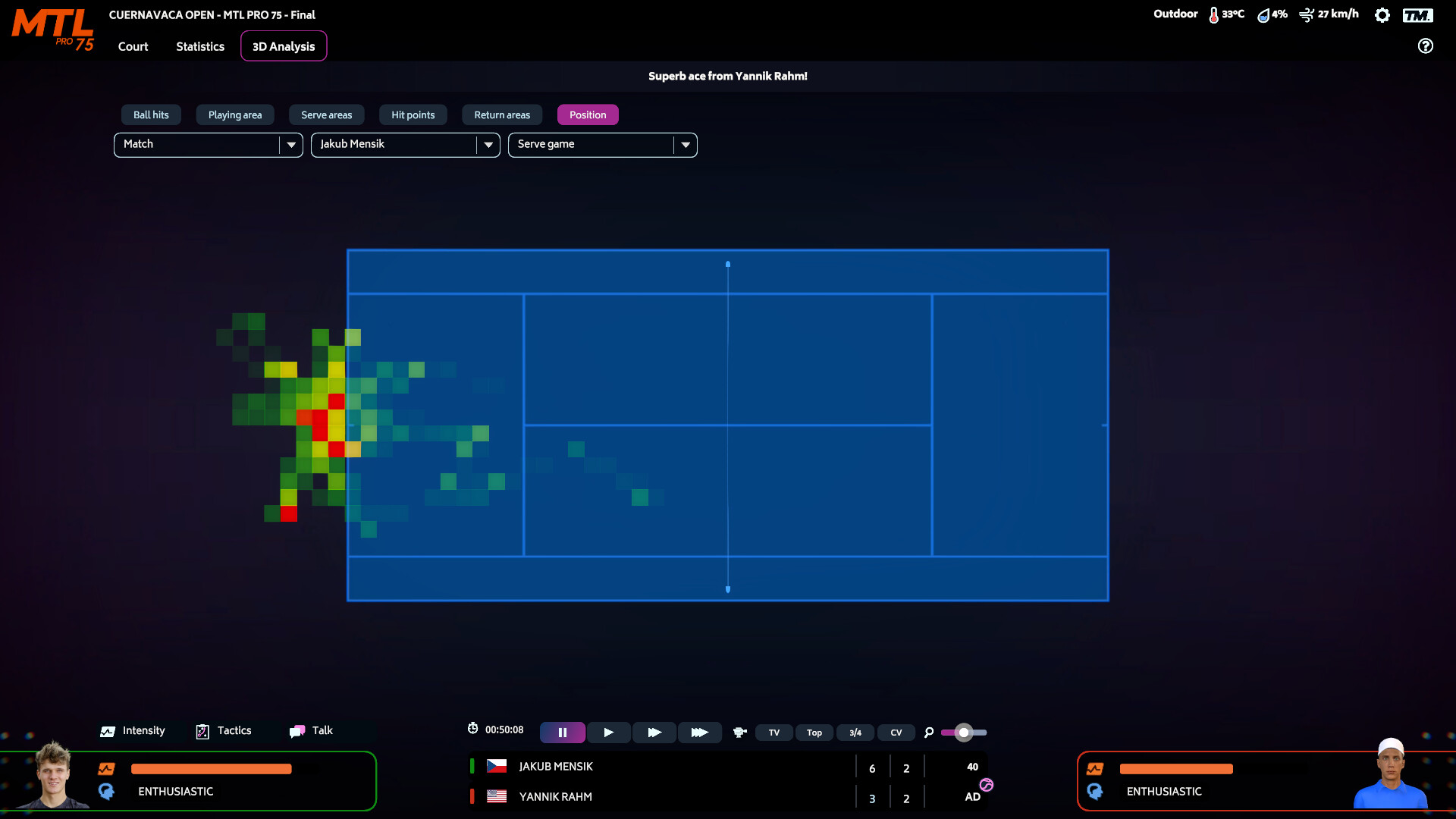1456x819 pixels.
Task: Click the TM logo in the top-right corner
Action: click(1419, 15)
